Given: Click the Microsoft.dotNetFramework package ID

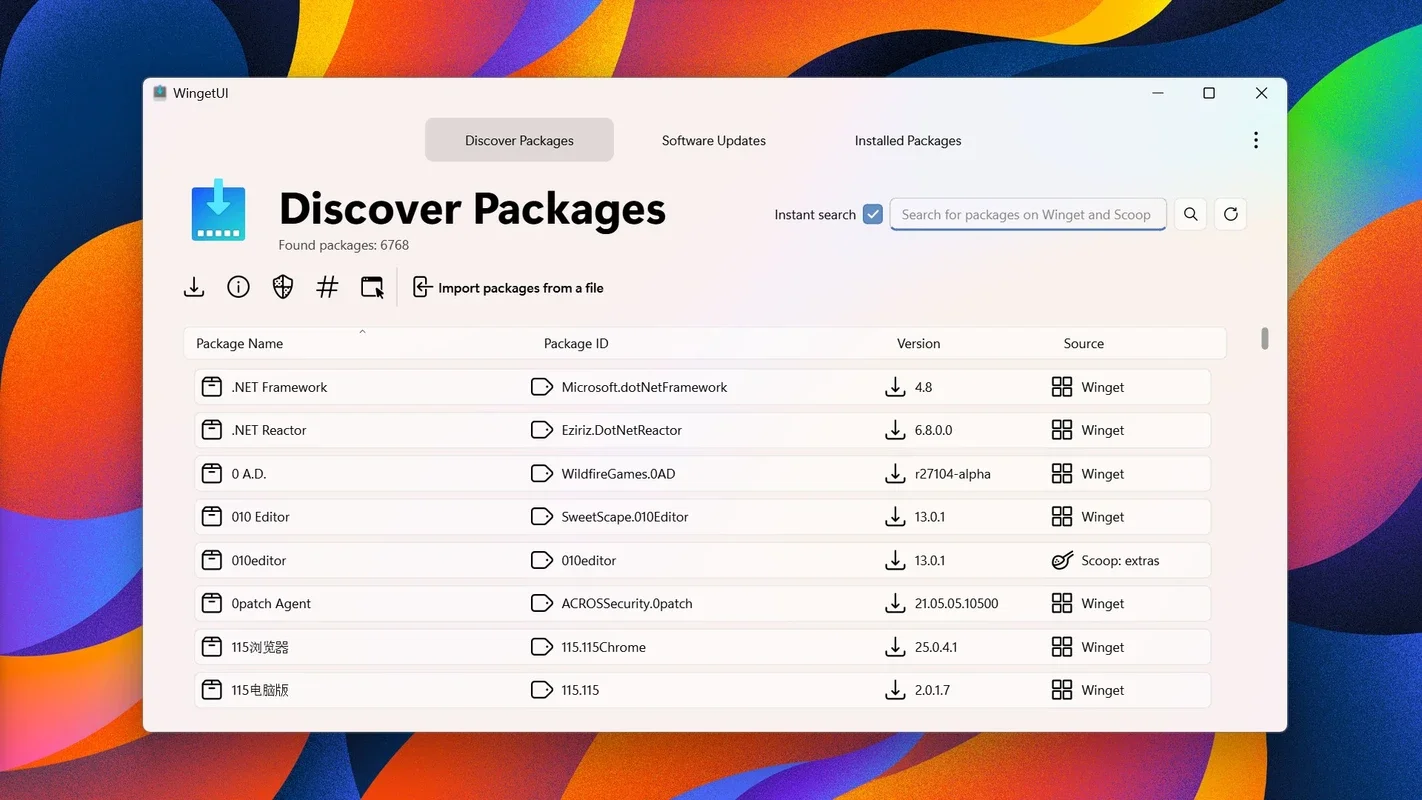Looking at the screenshot, I should [x=644, y=387].
